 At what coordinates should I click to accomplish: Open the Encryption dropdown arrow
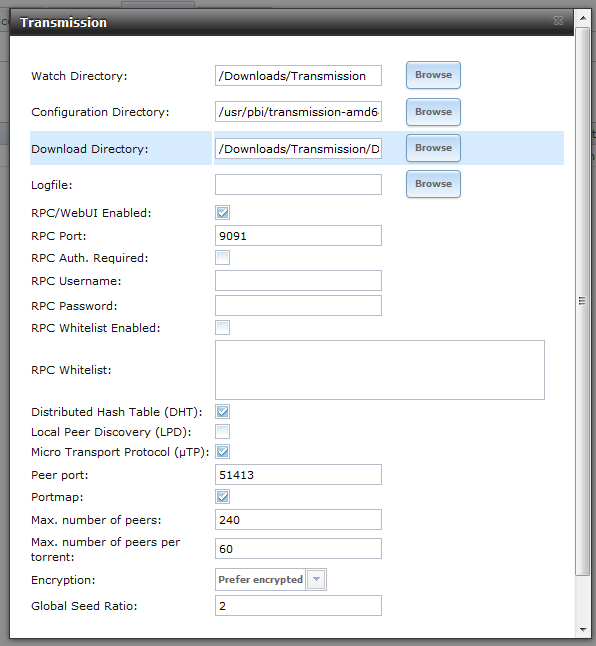(x=316, y=579)
